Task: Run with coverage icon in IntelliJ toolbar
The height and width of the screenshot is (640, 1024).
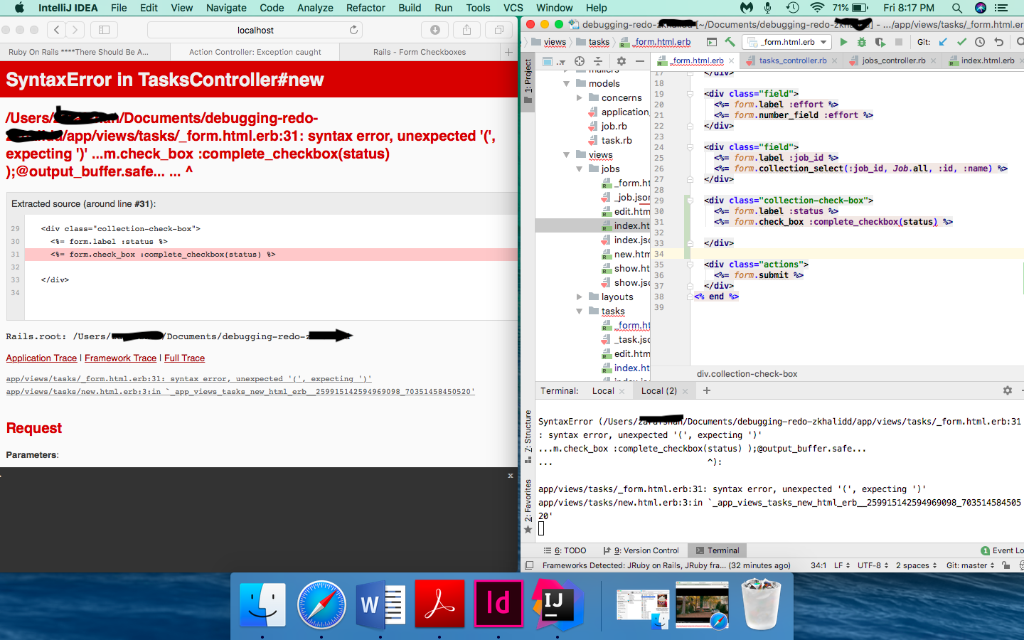Action: pos(880,42)
